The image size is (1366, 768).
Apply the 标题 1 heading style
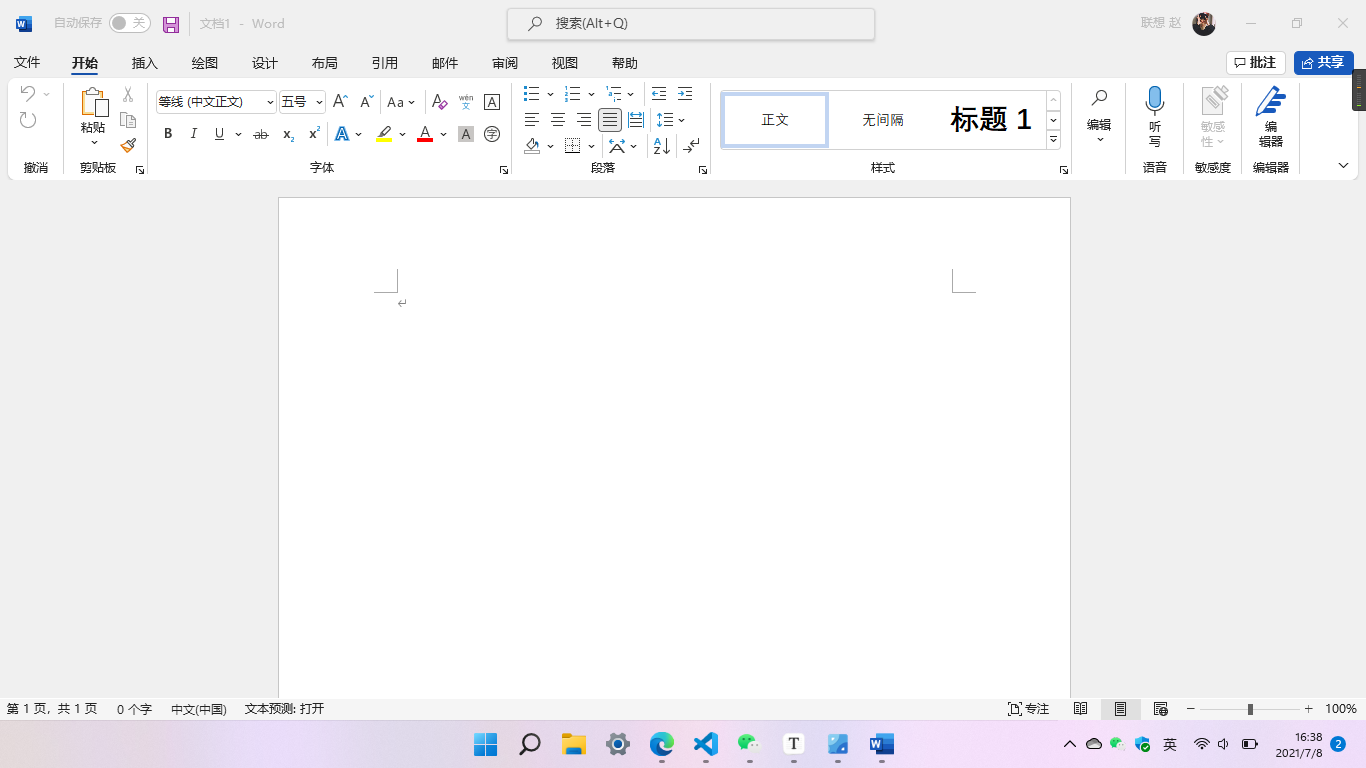(x=991, y=120)
